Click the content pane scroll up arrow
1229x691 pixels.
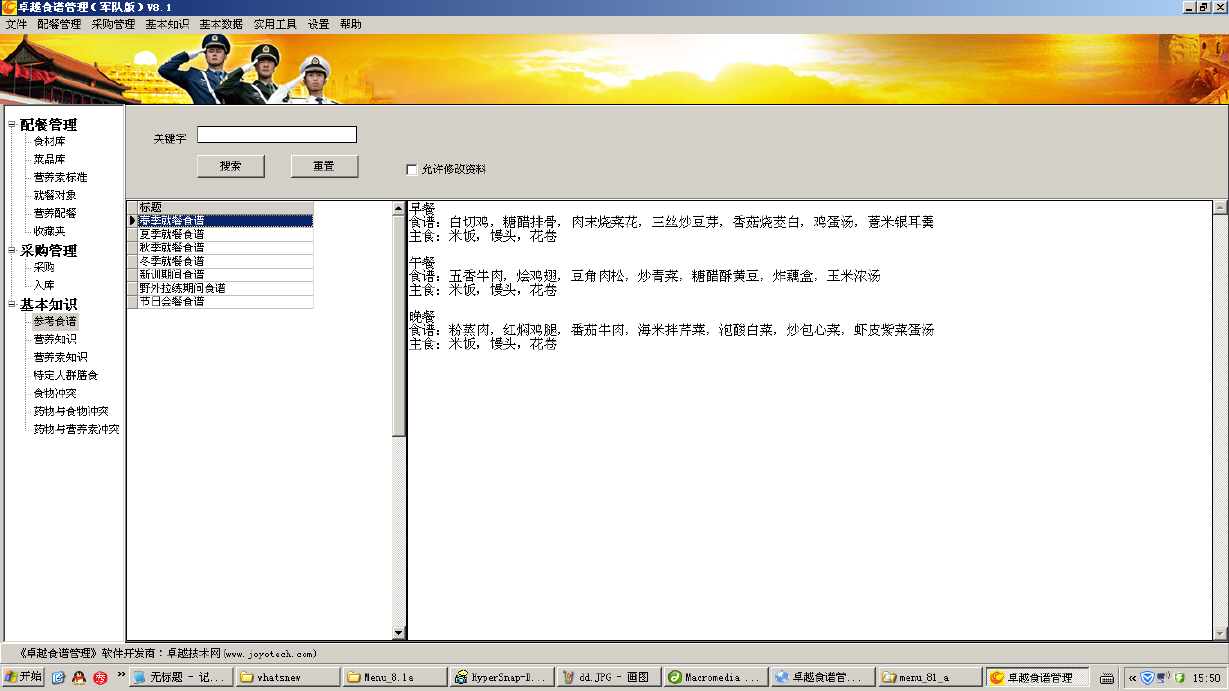[1220, 208]
